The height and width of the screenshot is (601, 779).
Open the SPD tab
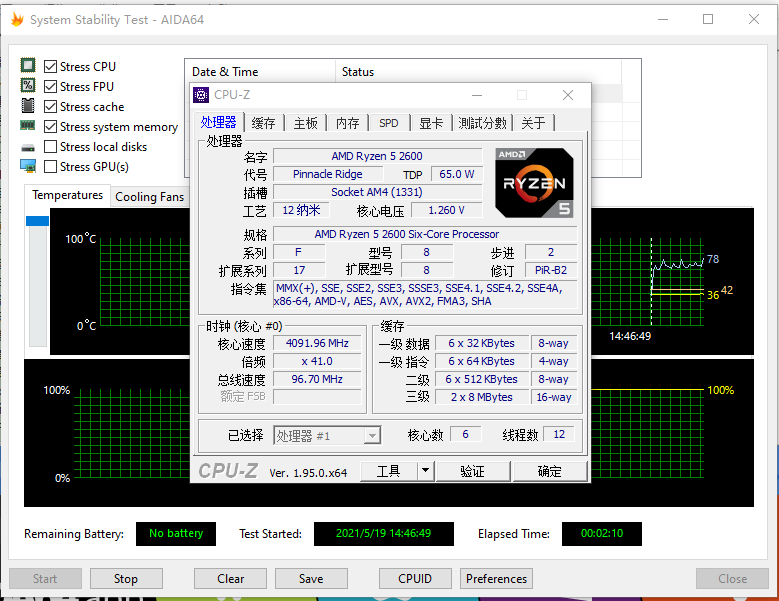click(x=389, y=123)
